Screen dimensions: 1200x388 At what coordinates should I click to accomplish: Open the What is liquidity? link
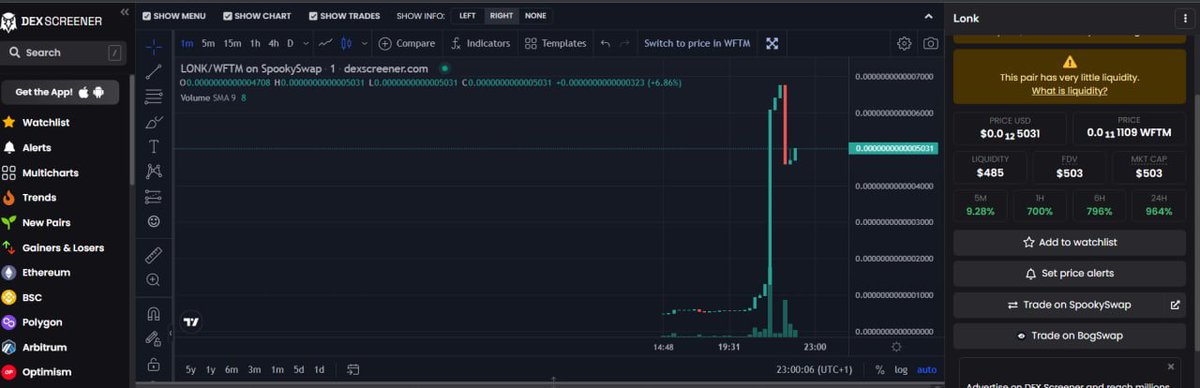coord(1069,91)
